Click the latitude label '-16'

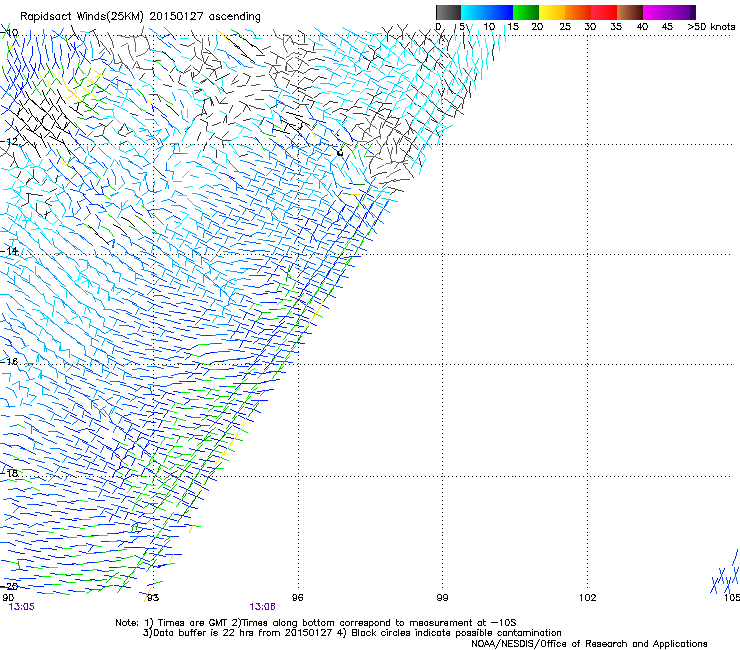(x=9, y=362)
